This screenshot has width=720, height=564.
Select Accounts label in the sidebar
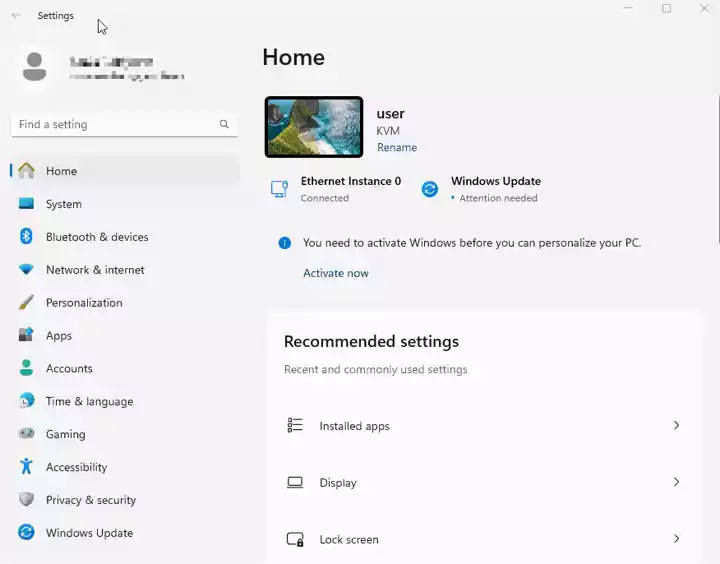pyautogui.click(x=69, y=368)
